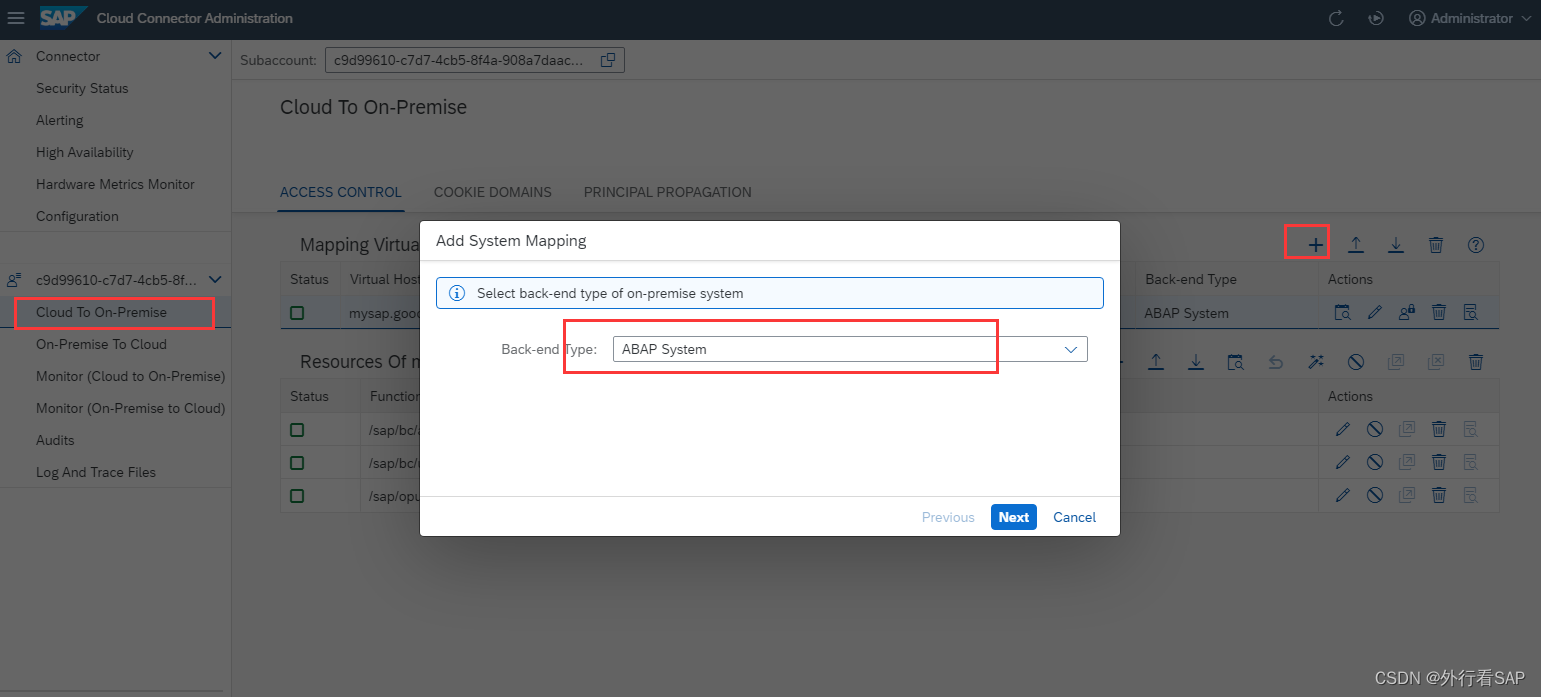
Task: Edit the ABAP System mapping pencil icon
Action: point(1375,313)
